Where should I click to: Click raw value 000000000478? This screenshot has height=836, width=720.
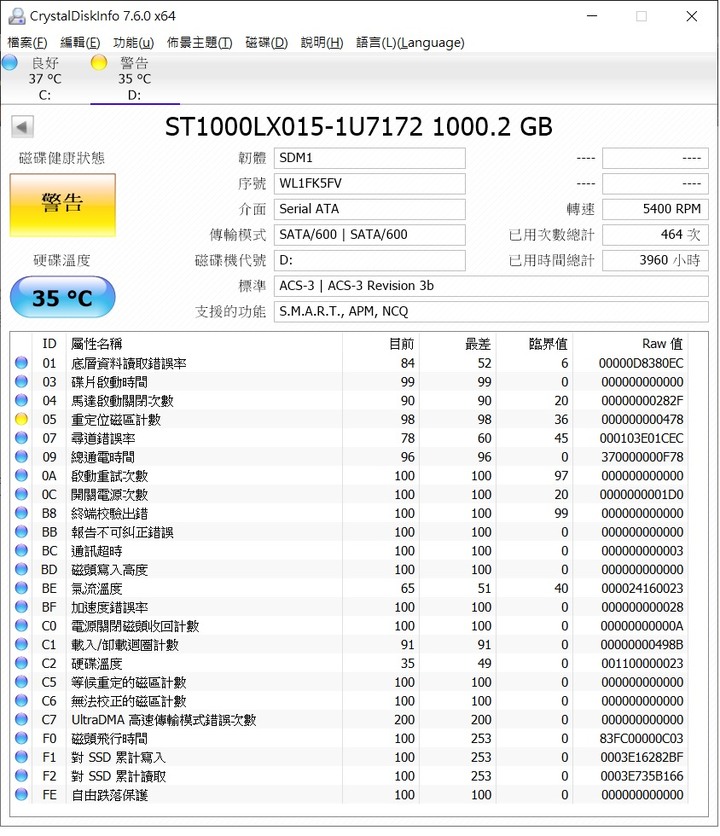click(x=642, y=420)
